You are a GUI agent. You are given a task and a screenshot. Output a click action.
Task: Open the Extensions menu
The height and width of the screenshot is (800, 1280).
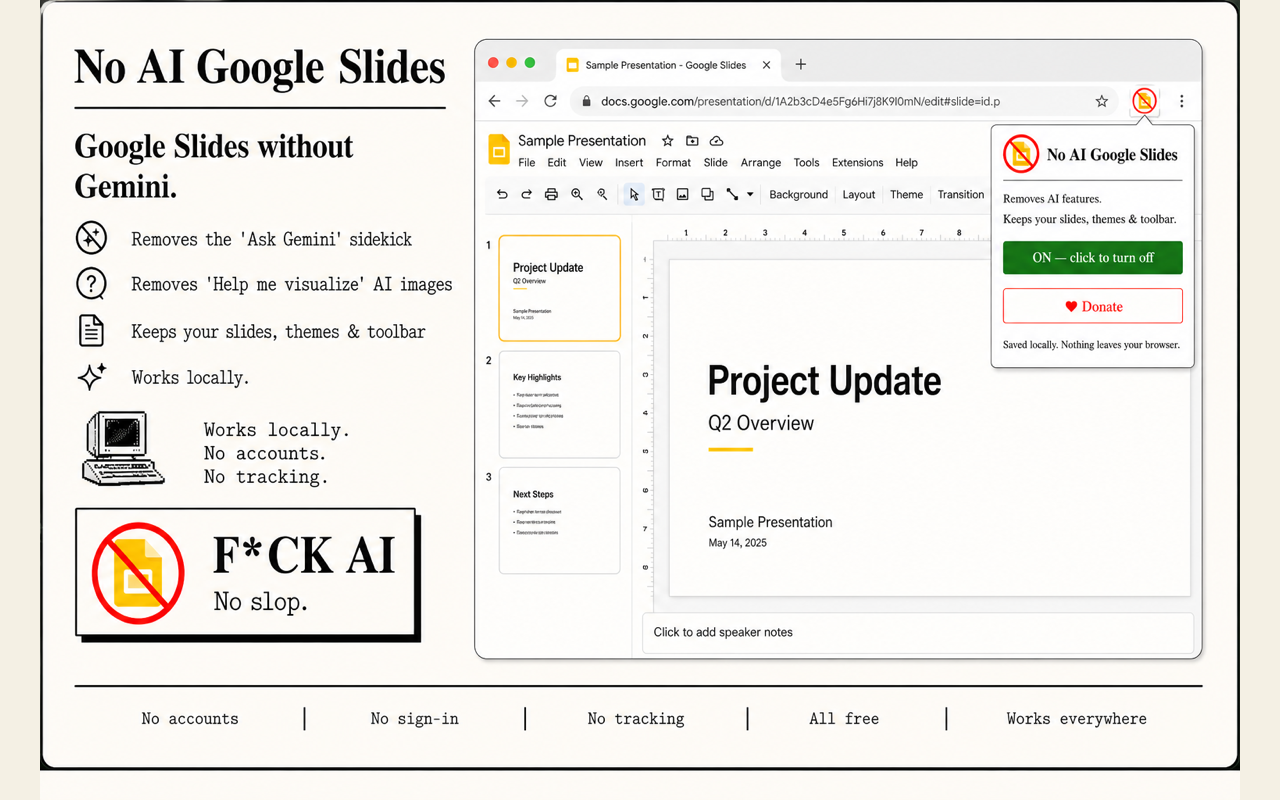click(x=858, y=162)
